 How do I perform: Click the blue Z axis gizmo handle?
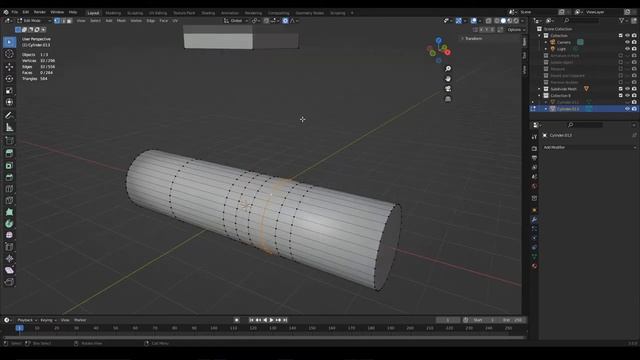tap(438, 40)
